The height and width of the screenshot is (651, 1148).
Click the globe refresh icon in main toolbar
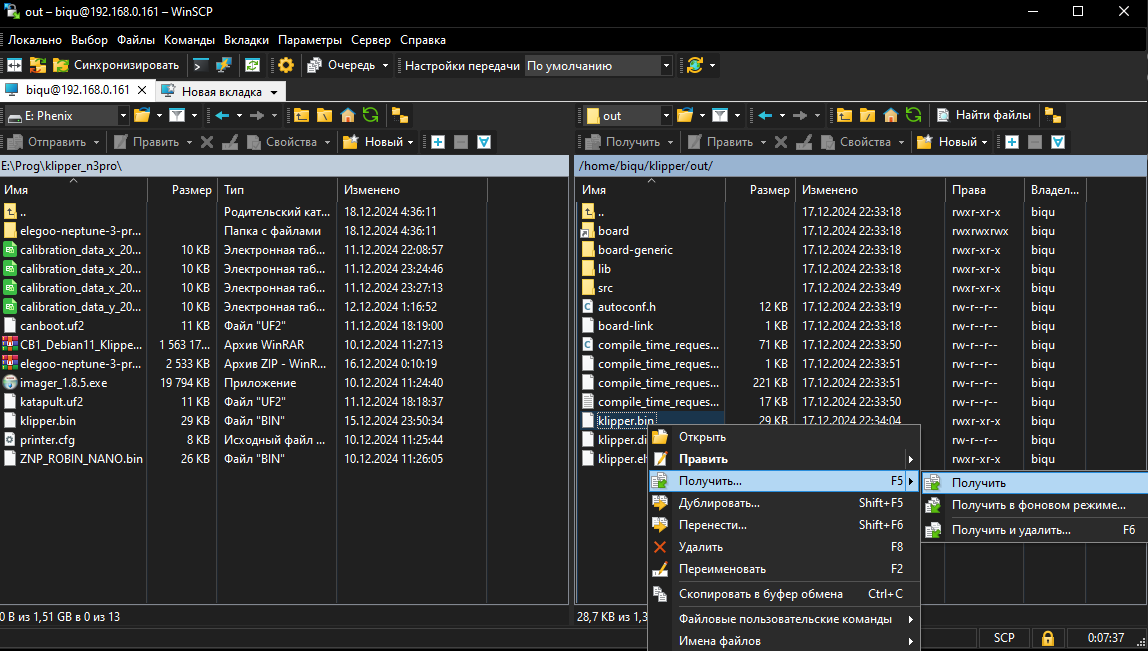coord(695,65)
